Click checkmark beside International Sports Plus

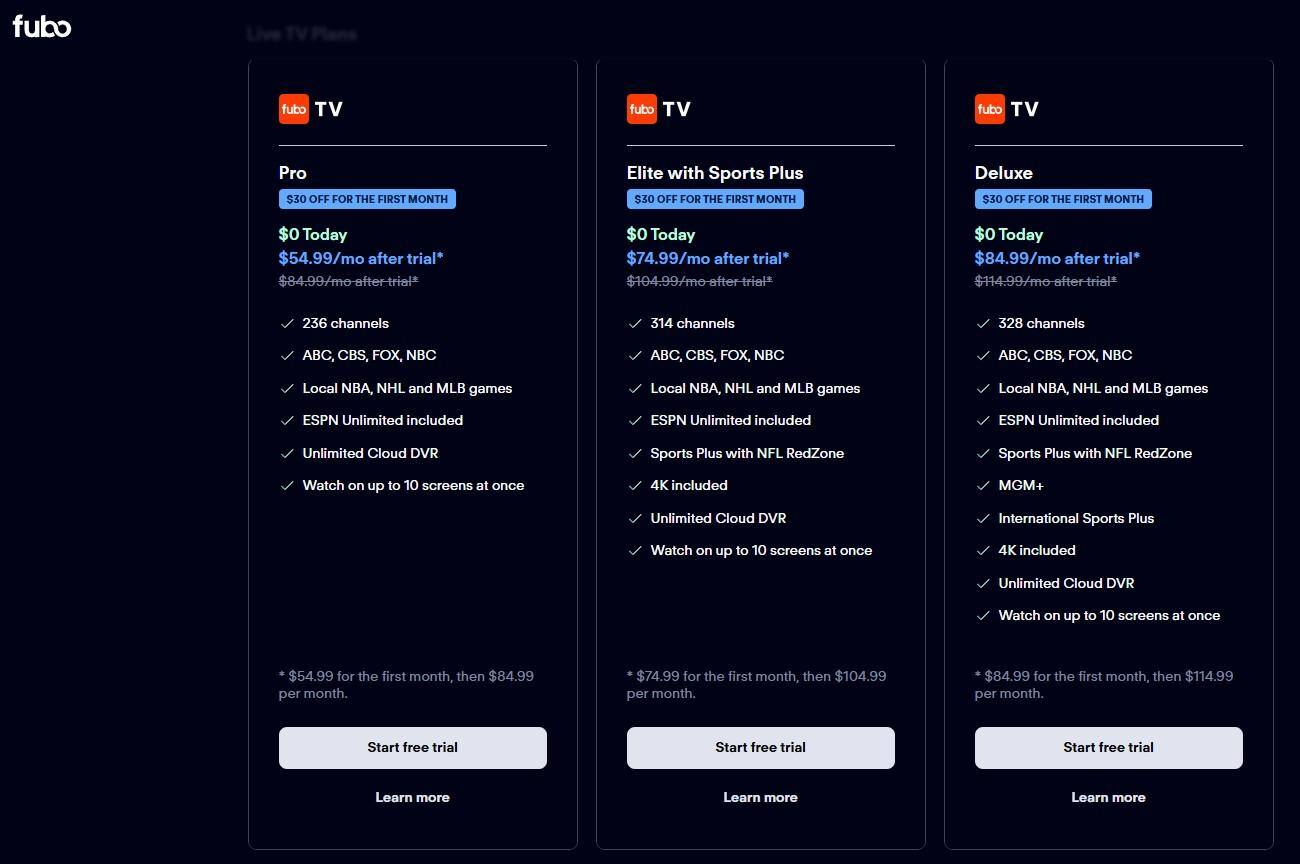[983, 519]
